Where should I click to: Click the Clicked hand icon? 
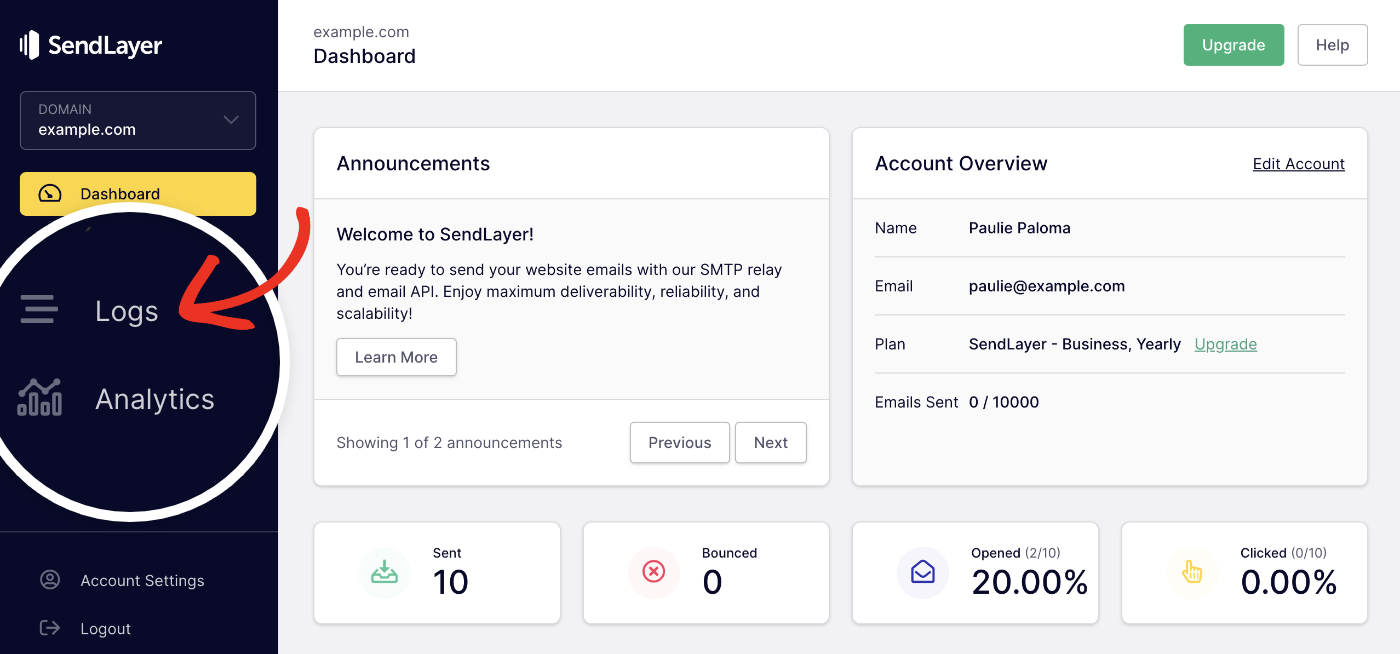point(1192,572)
